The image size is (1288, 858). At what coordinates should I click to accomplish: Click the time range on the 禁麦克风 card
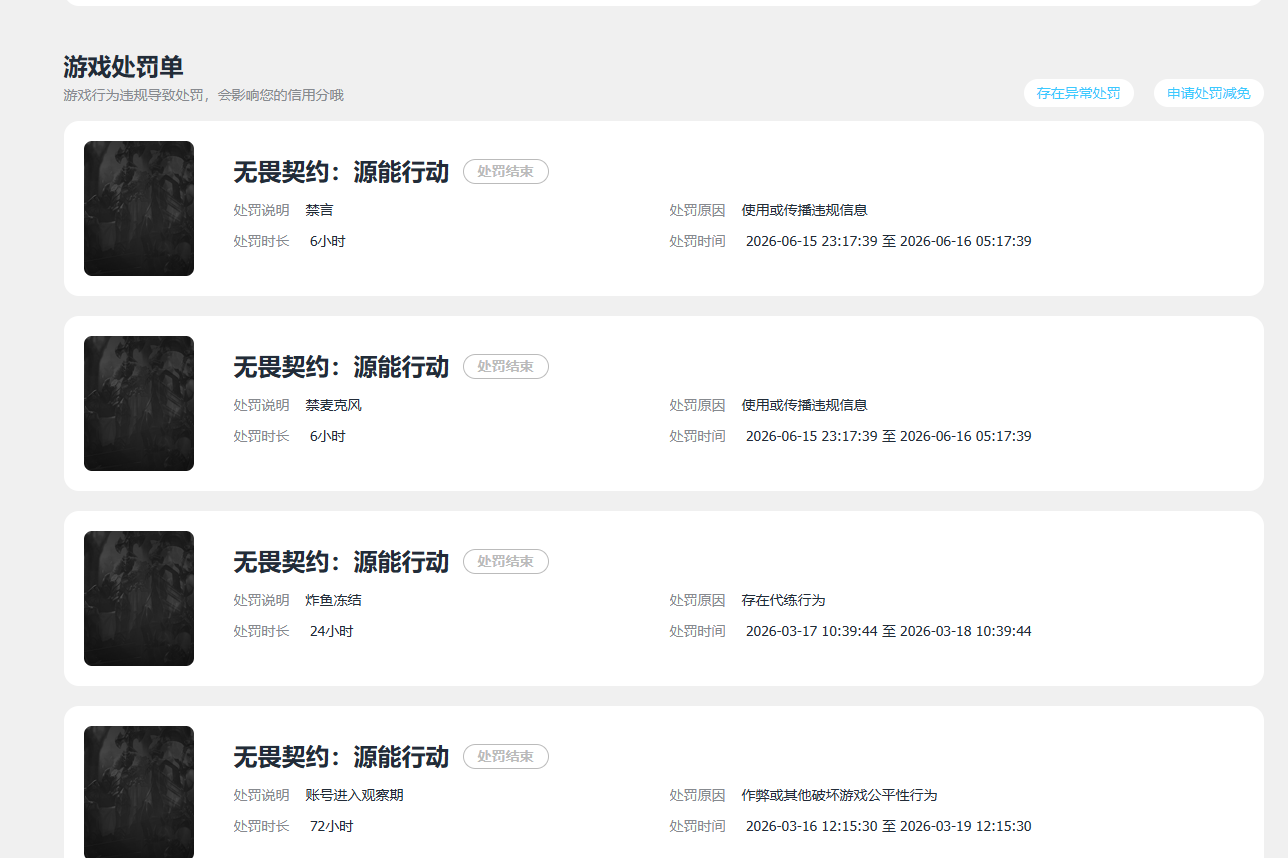888,436
